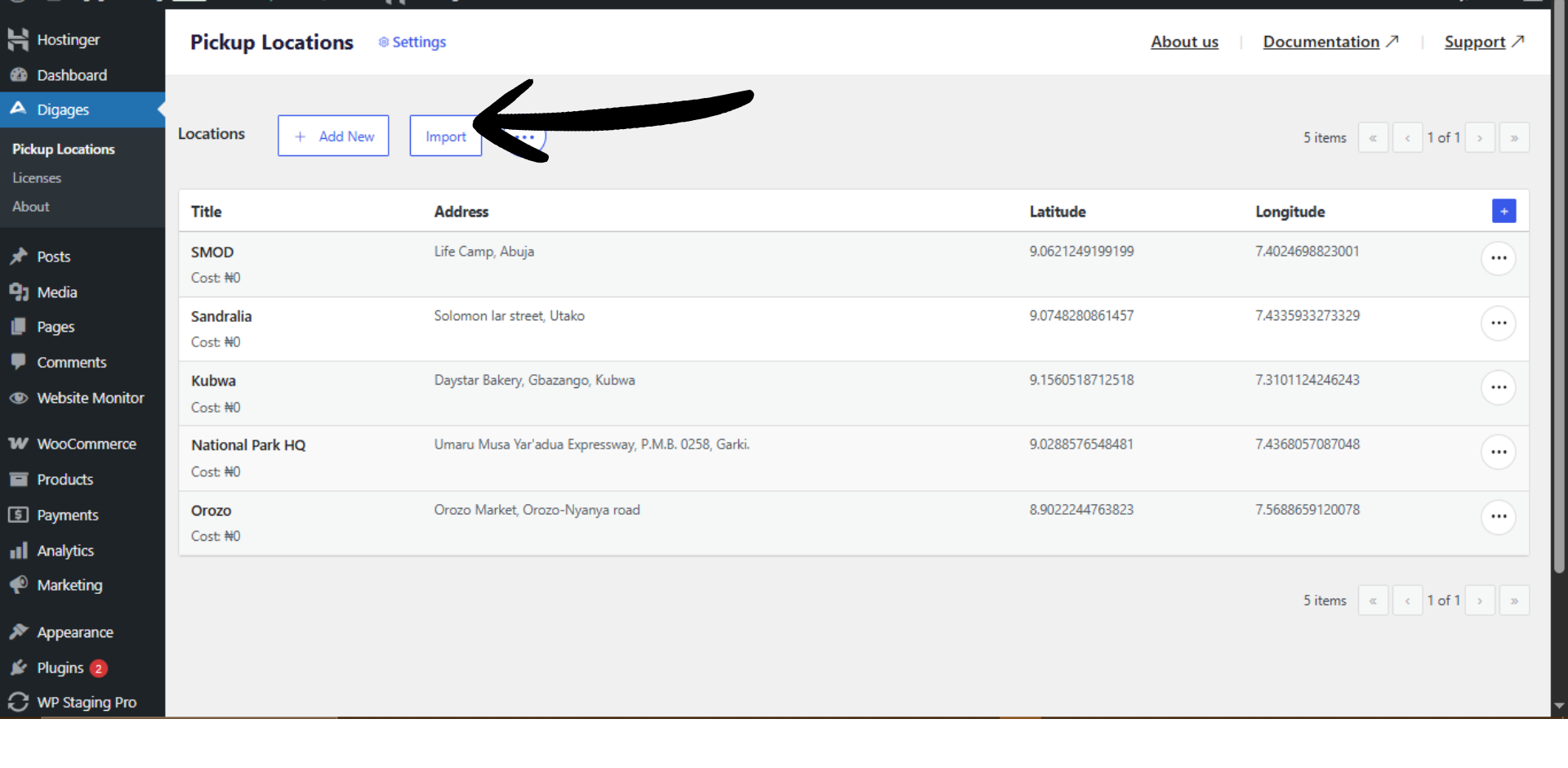Click the Add New location button
Screen dimensions: 1568x768
[x=333, y=136]
